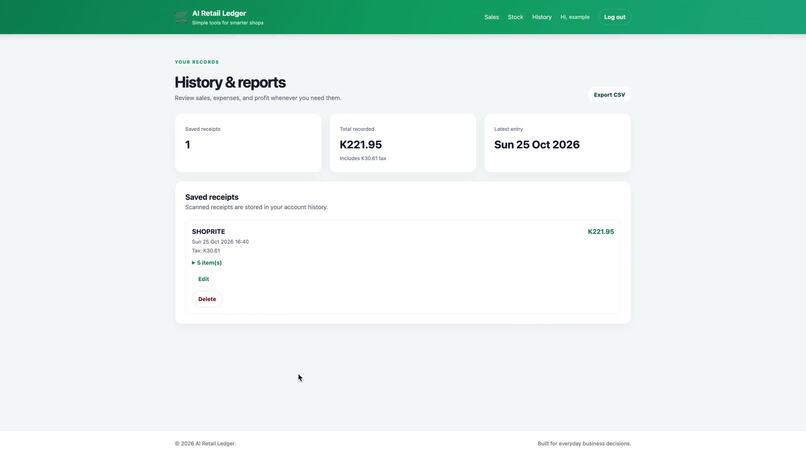The image size is (806, 453).
Task: Click the Simple tools for smarter shops tagline
Action: point(228,23)
